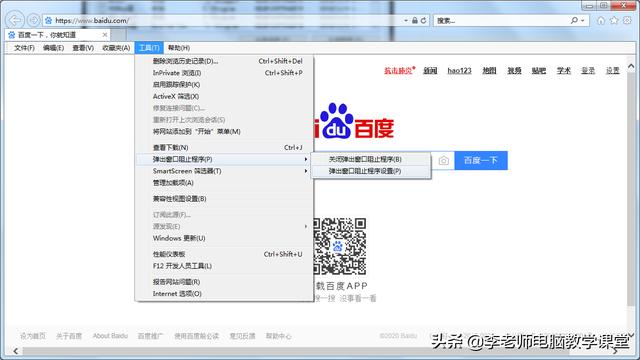Open the 设置 link at top right
This screenshot has height=360, width=640.
click(613, 71)
